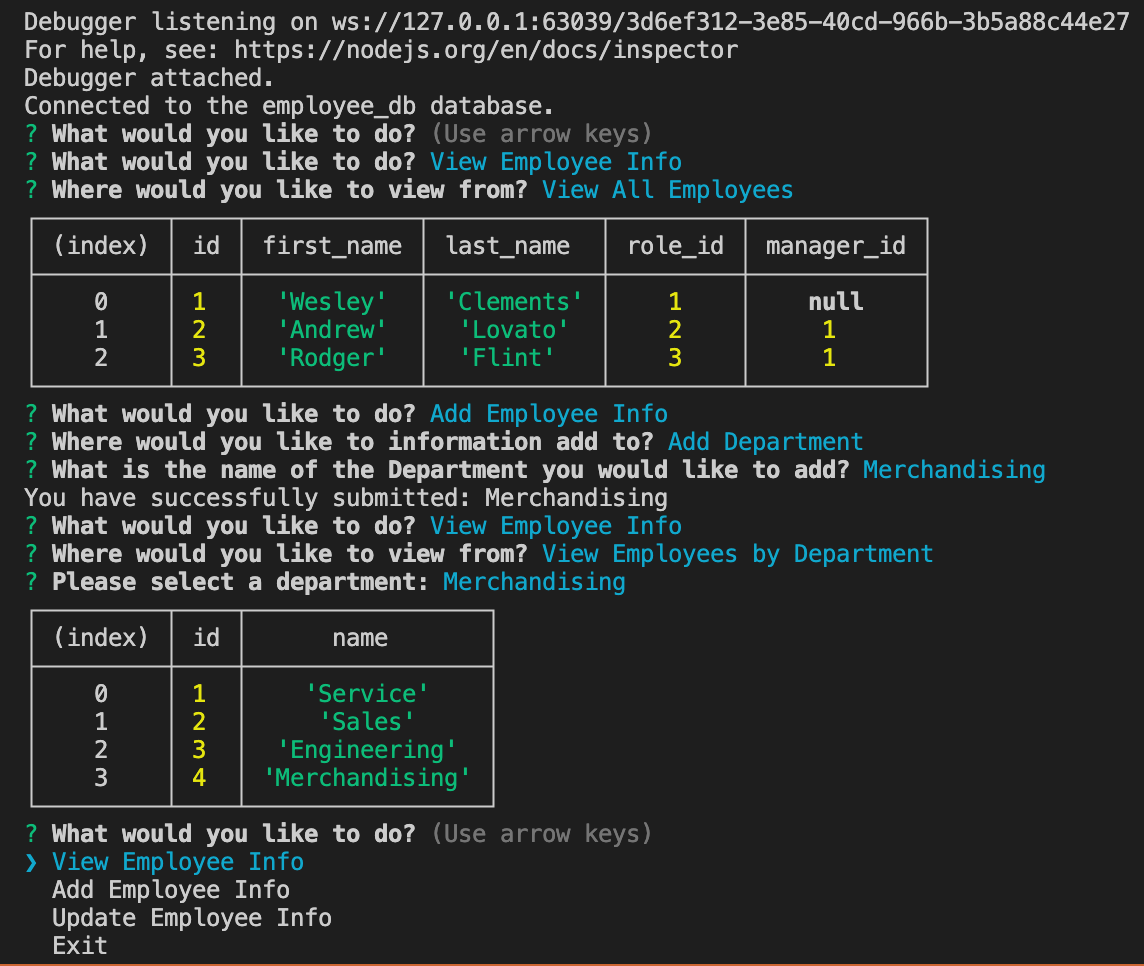The height and width of the screenshot is (966, 1144).
Task: Click 'Clements' in the last_name column
Action: (514, 301)
